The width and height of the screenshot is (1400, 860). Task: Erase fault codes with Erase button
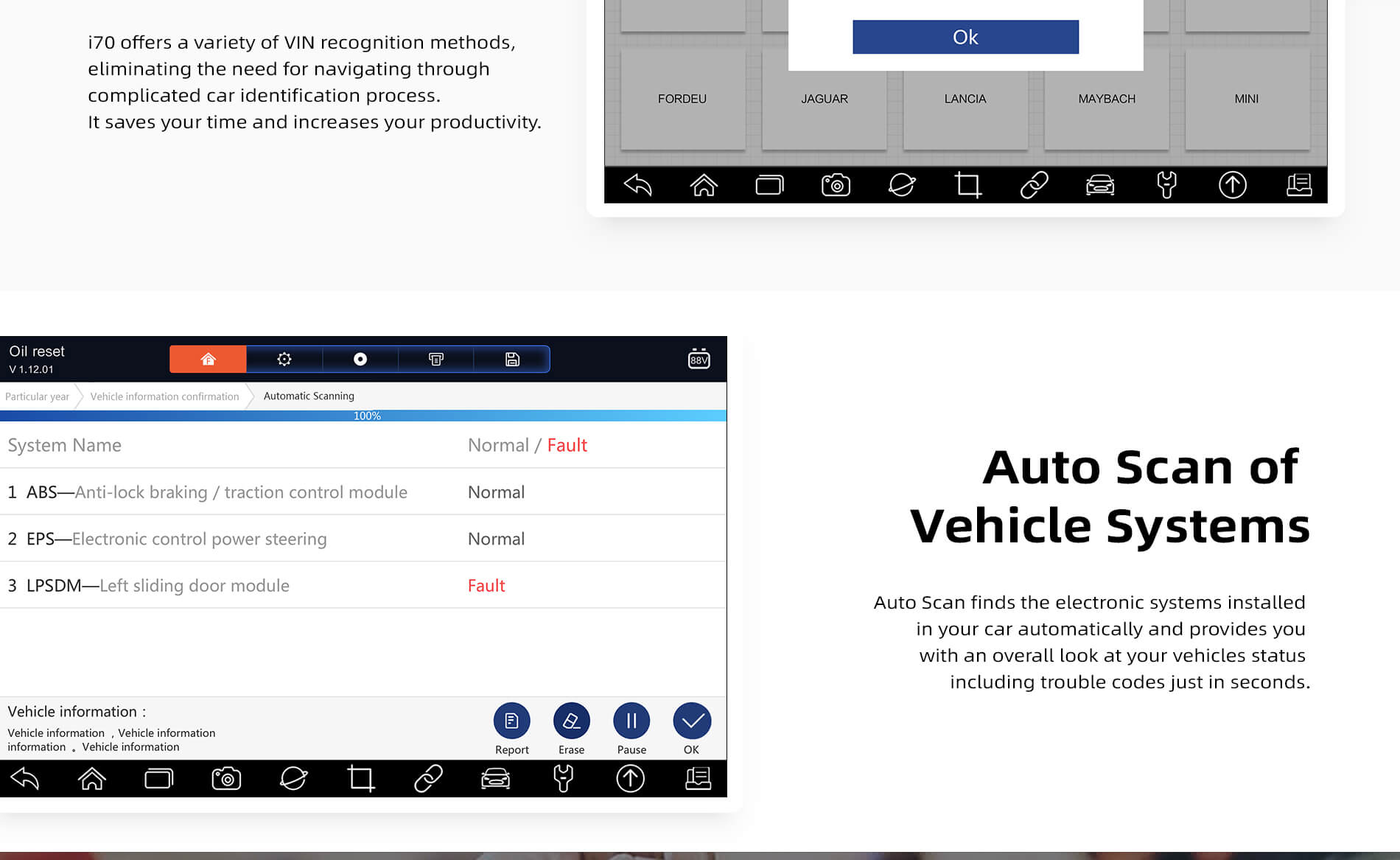click(571, 721)
